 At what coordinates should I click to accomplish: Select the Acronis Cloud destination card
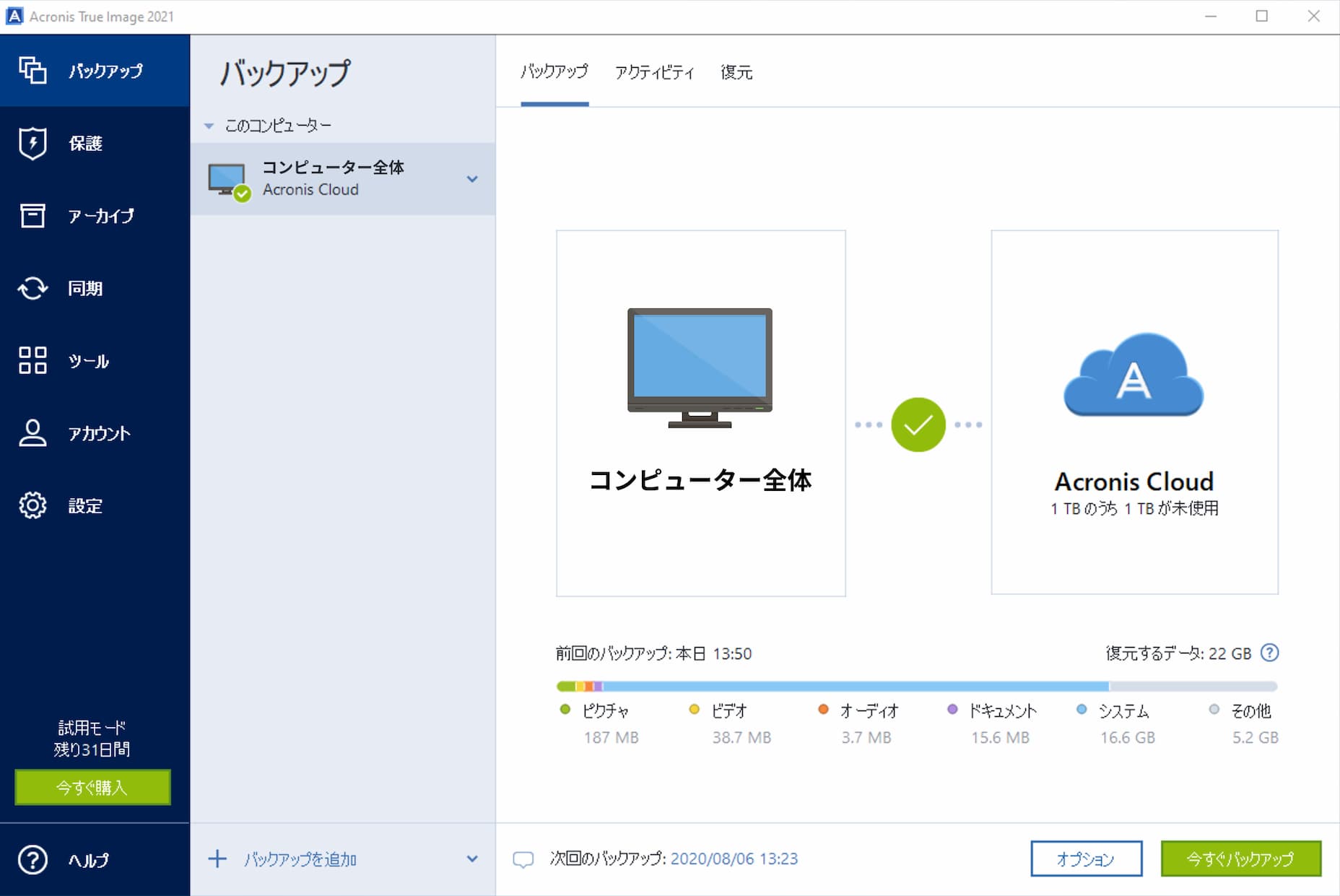click(x=1134, y=412)
